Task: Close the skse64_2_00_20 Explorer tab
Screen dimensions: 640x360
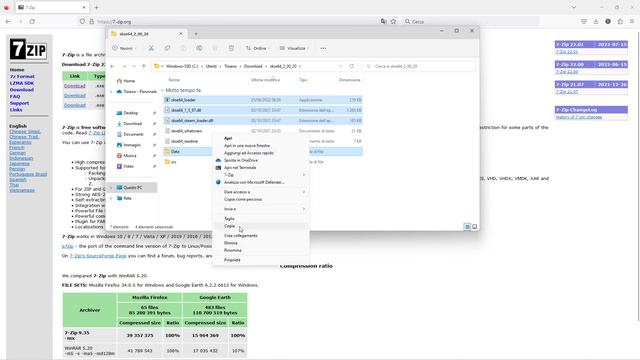Action: tap(181, 34)
